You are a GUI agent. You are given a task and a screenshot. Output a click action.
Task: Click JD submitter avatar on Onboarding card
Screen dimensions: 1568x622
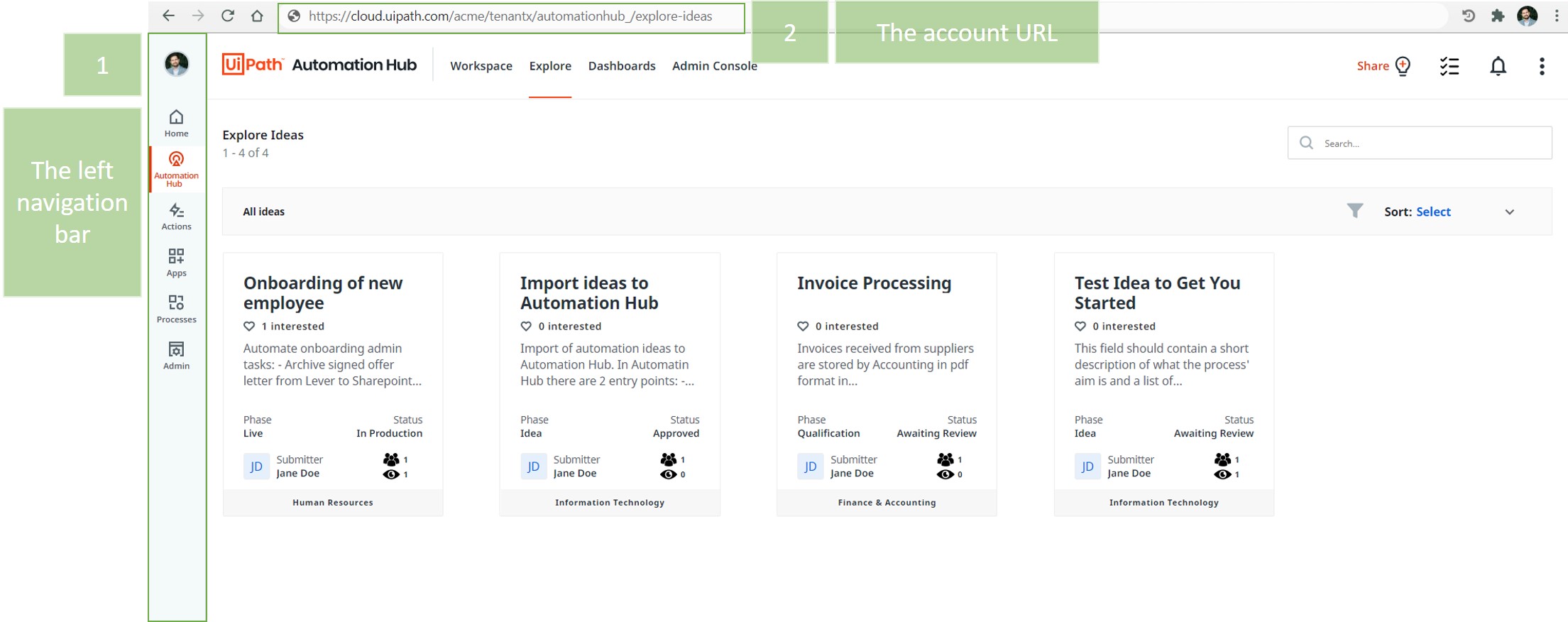256,466
